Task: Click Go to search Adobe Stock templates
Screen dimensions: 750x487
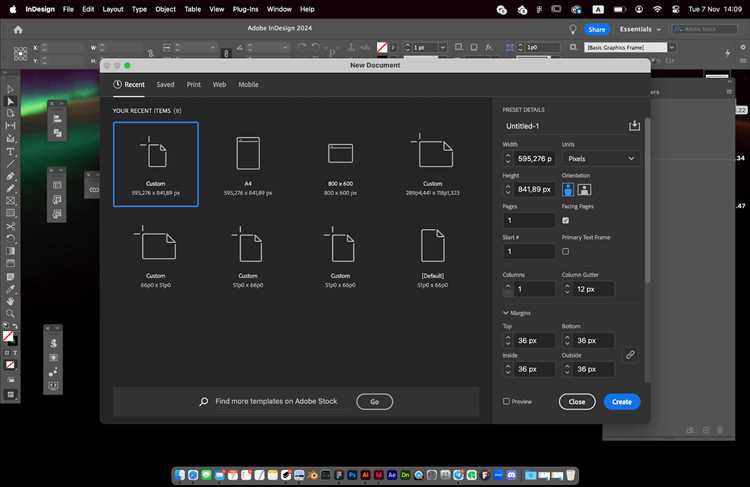Action: pos(374,401)
